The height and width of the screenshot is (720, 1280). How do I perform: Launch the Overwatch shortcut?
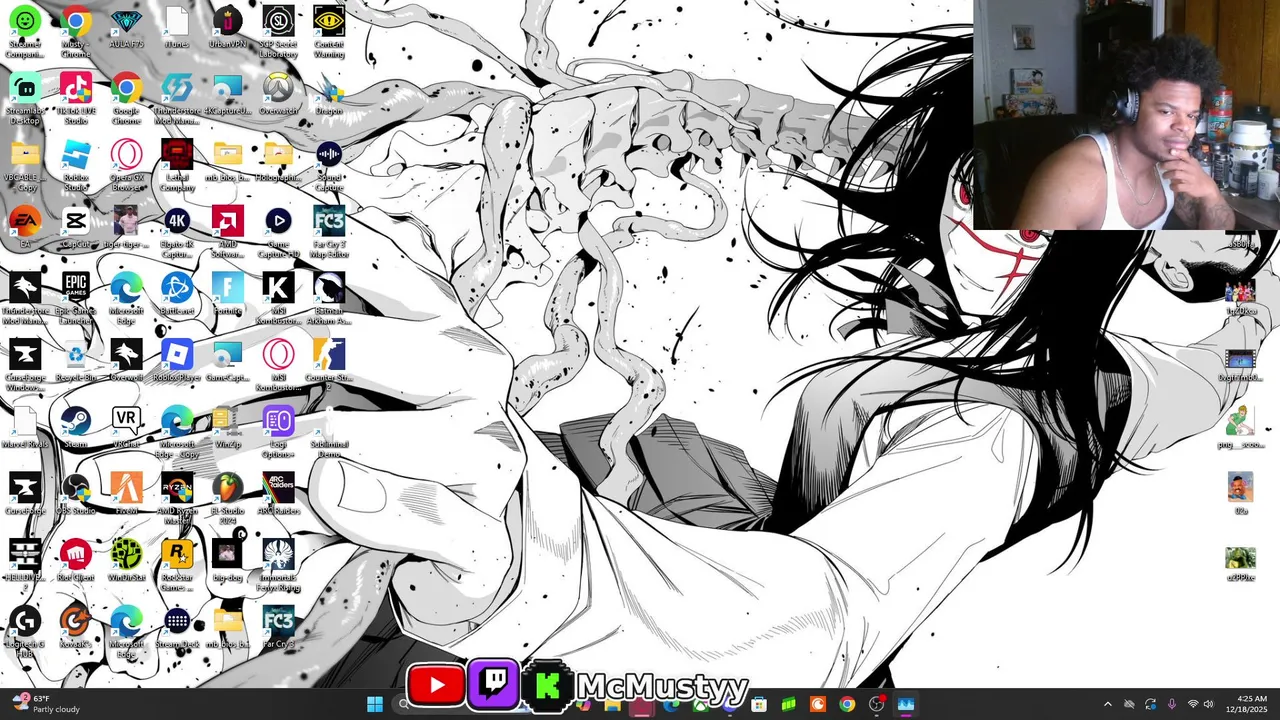pyautogui.click(x=278, y=95)
